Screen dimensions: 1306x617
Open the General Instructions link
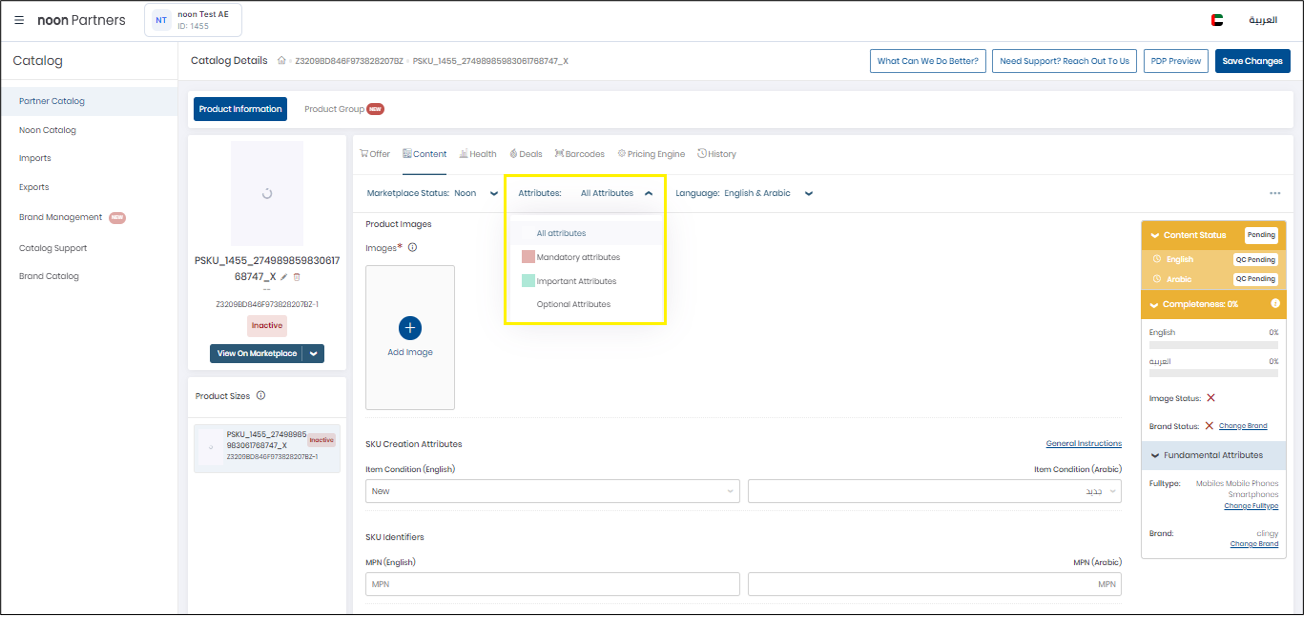[1084, 443]
